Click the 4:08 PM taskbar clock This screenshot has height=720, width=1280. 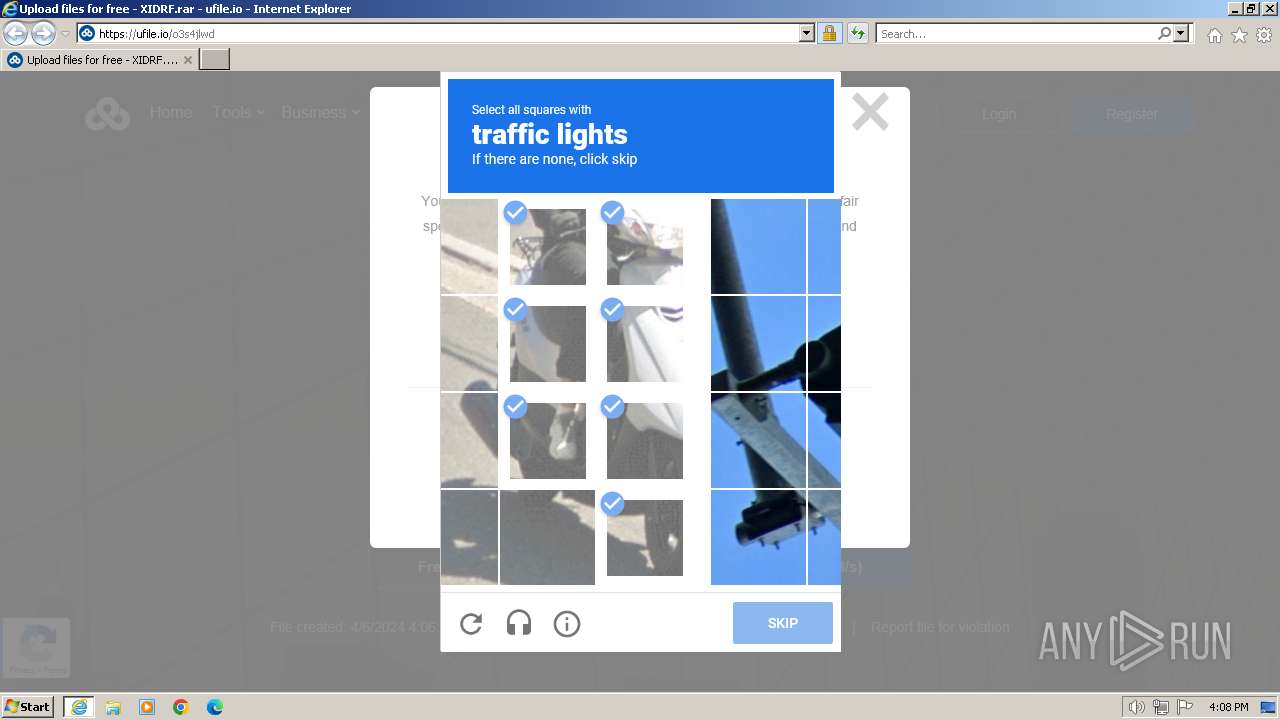coord(1228,707)
